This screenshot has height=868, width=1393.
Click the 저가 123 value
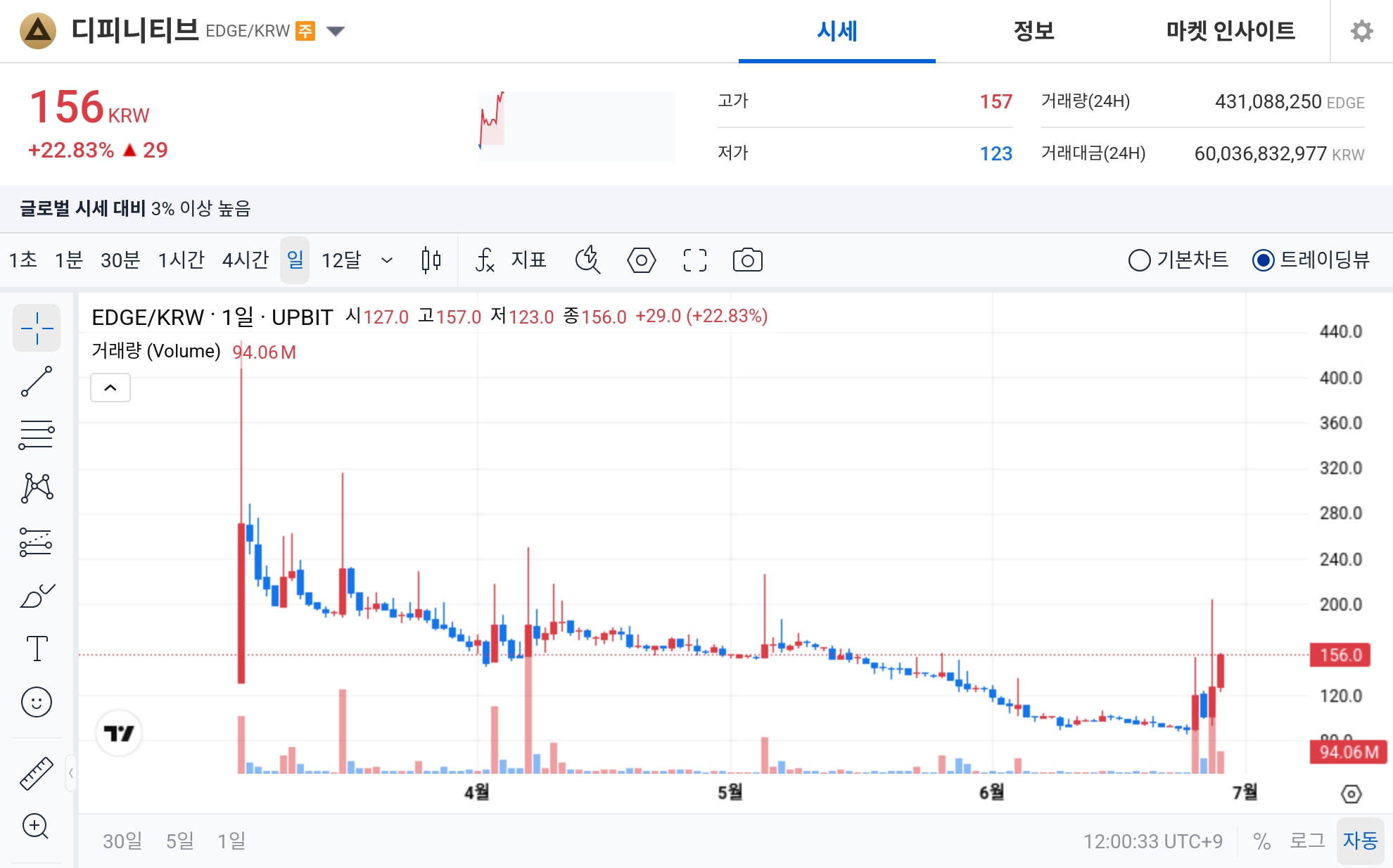(x=996, y=153)
